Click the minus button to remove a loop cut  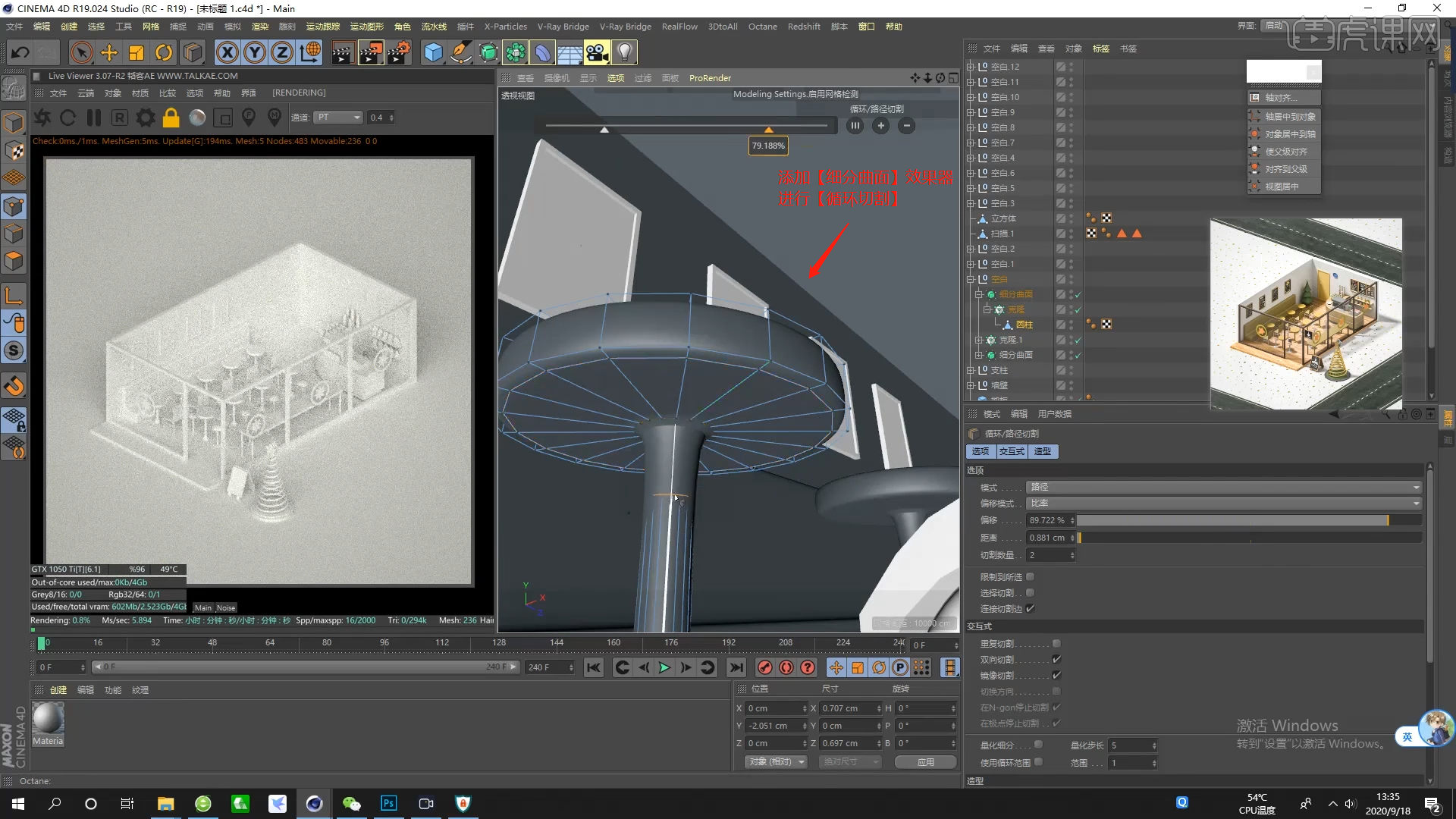906,126
